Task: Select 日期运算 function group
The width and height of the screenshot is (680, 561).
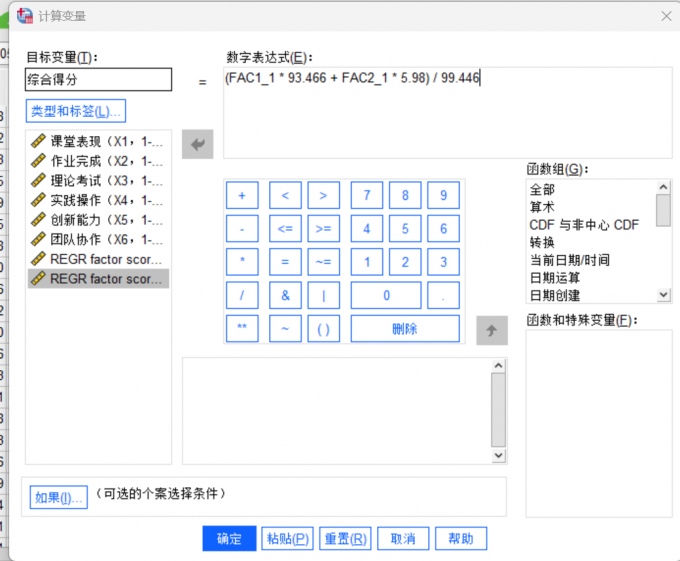Action: 555,278
